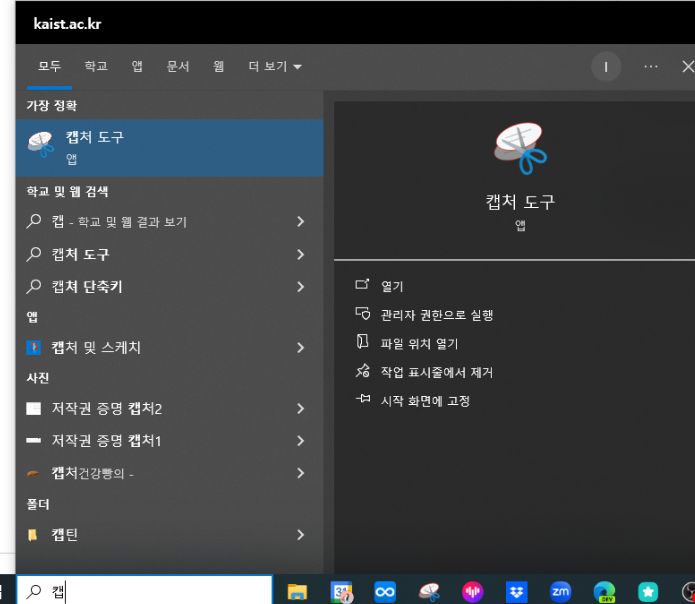
Task: Switch to the 문서 tab
Action: coord(178,66)
